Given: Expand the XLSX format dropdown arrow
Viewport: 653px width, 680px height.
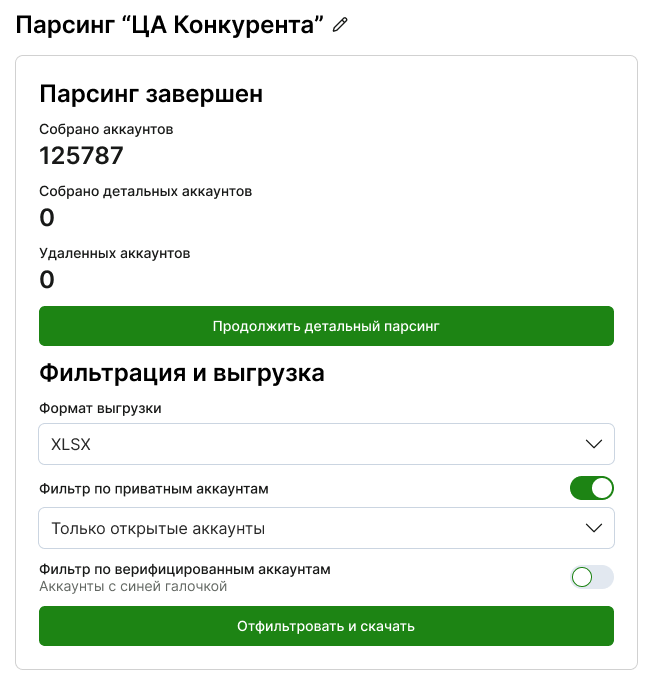Looking at the screenshot, I should (x=594, y=444).
